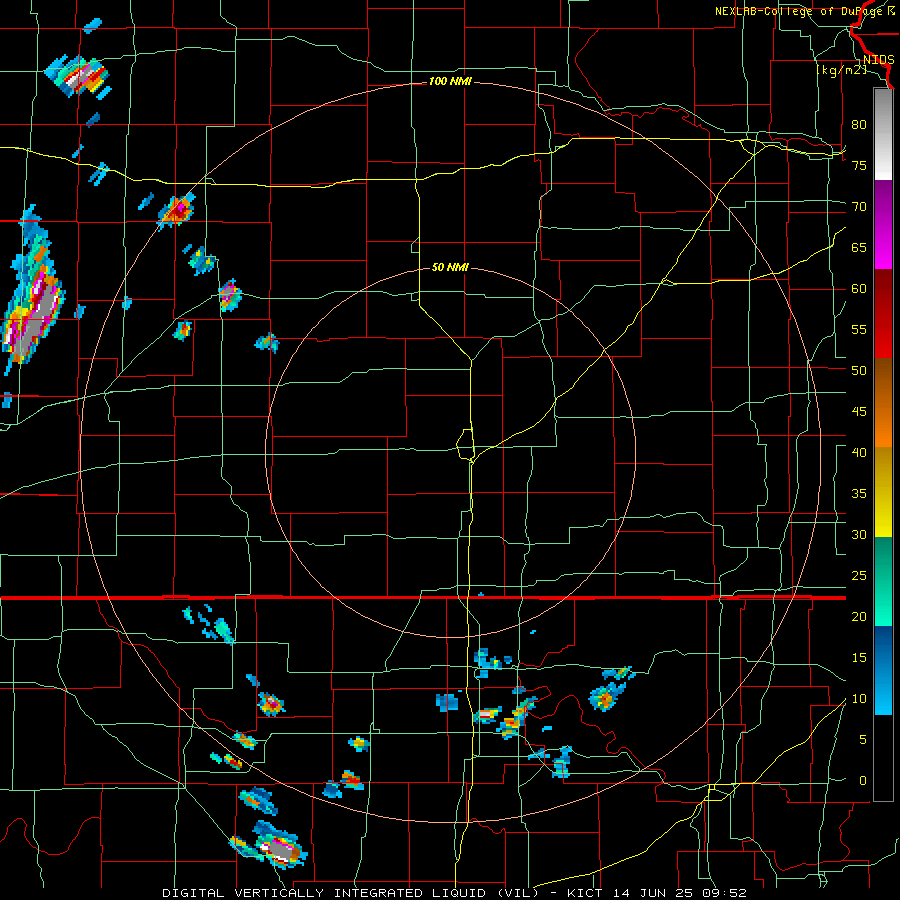900x900 pixels.
Task: Click the legend value 70
Action: (859, 207)
